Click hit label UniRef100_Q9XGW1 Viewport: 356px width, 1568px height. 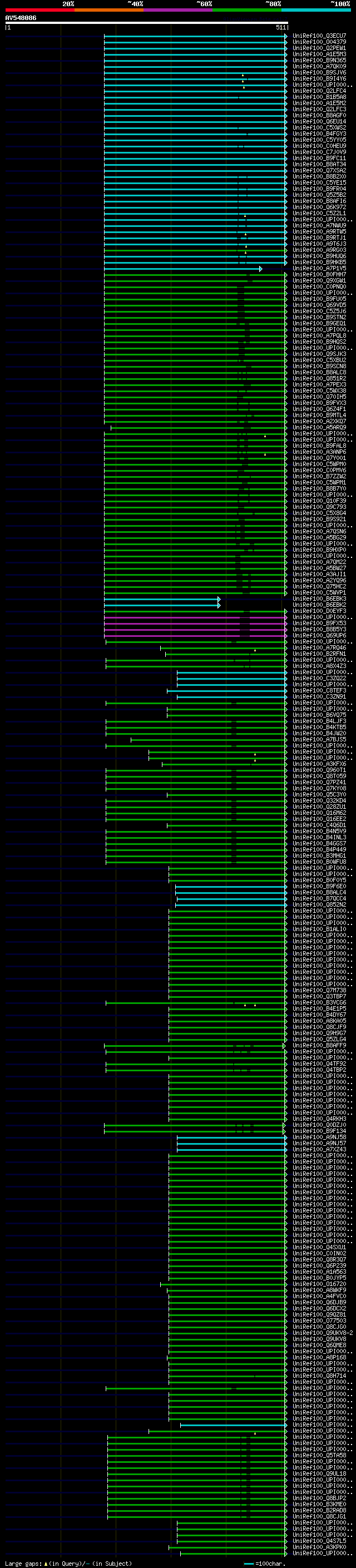coord(319,280)
